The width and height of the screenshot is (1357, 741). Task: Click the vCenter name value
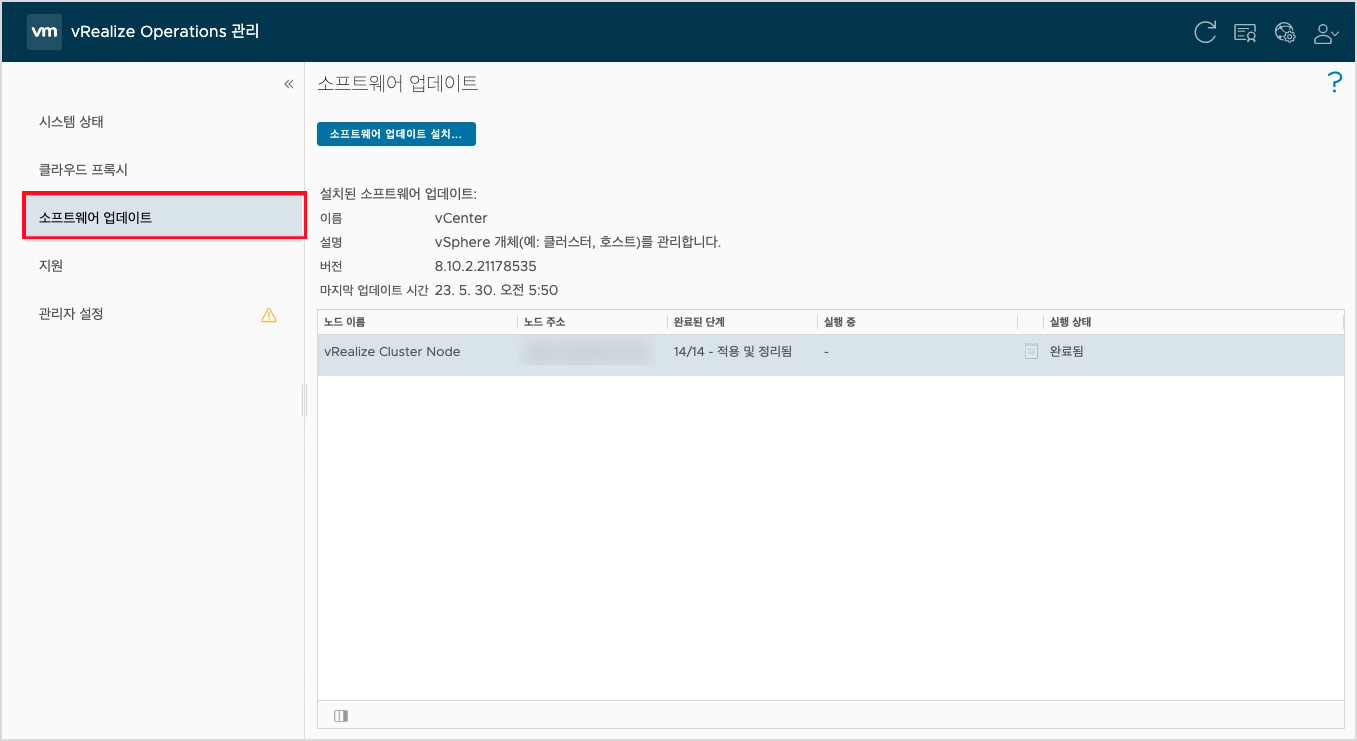461,218
